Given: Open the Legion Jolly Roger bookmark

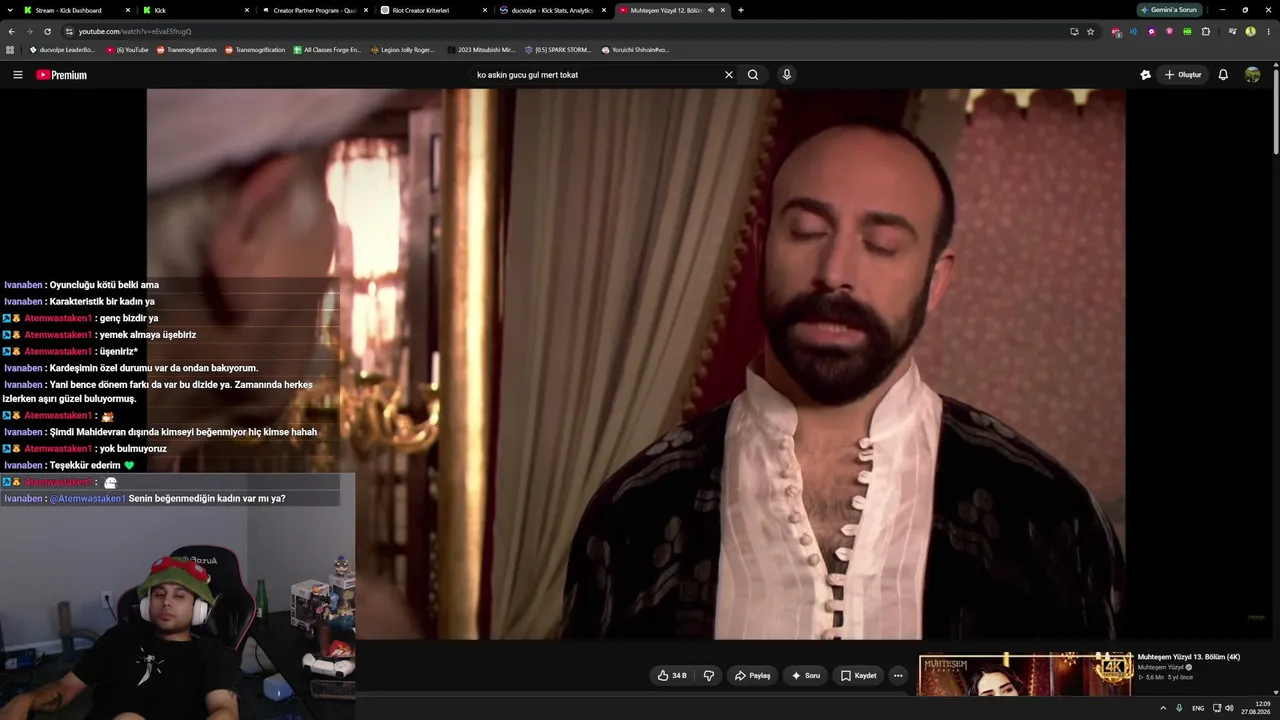Looking at the screenshot, I should click(403, 49).
